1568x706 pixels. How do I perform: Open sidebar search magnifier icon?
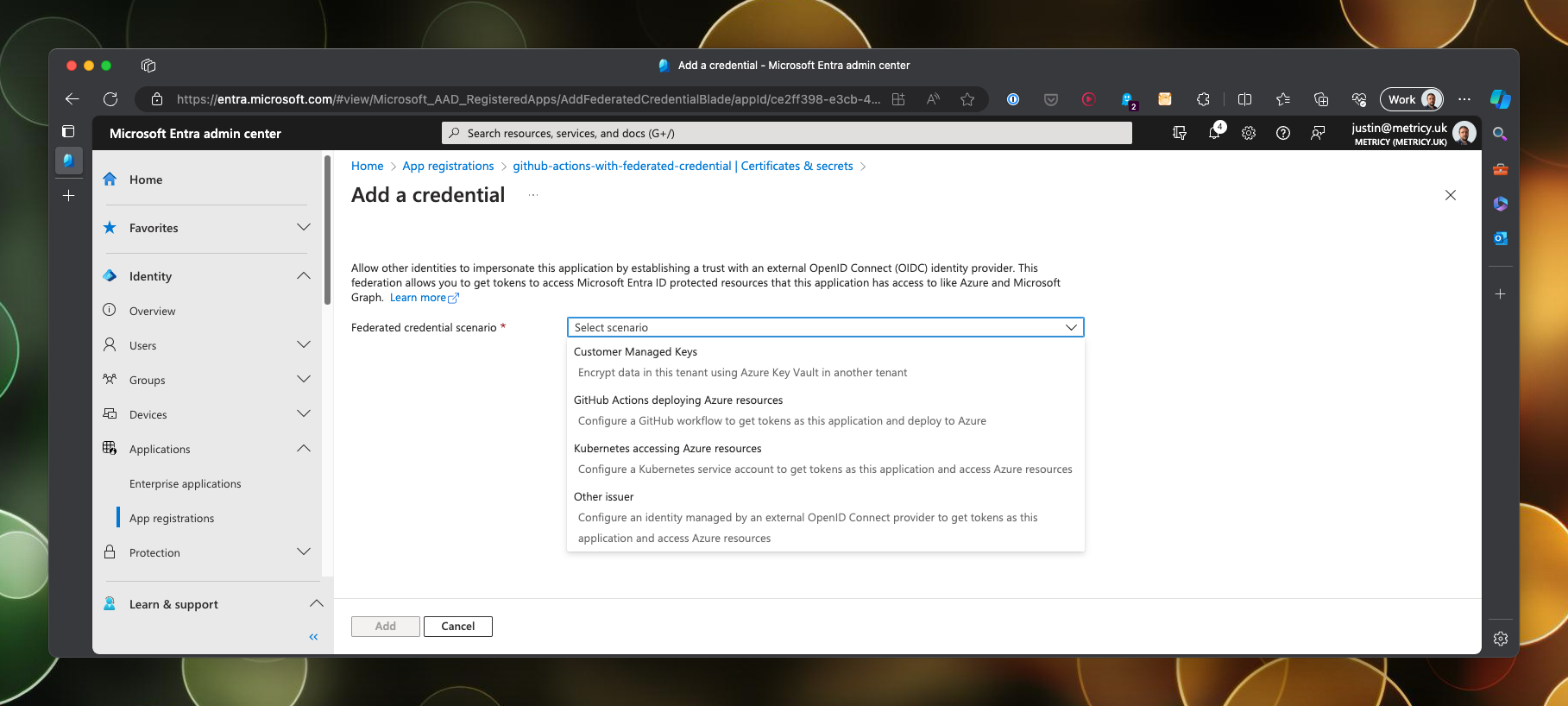click(1501, 134)
